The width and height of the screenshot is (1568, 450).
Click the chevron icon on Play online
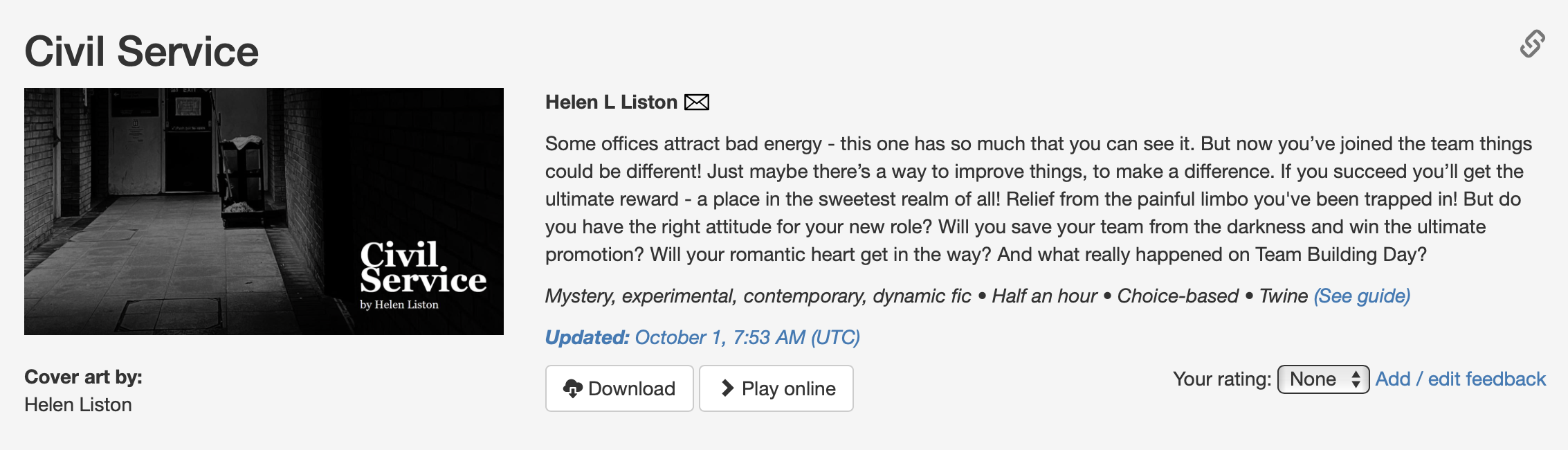[727, 388]
